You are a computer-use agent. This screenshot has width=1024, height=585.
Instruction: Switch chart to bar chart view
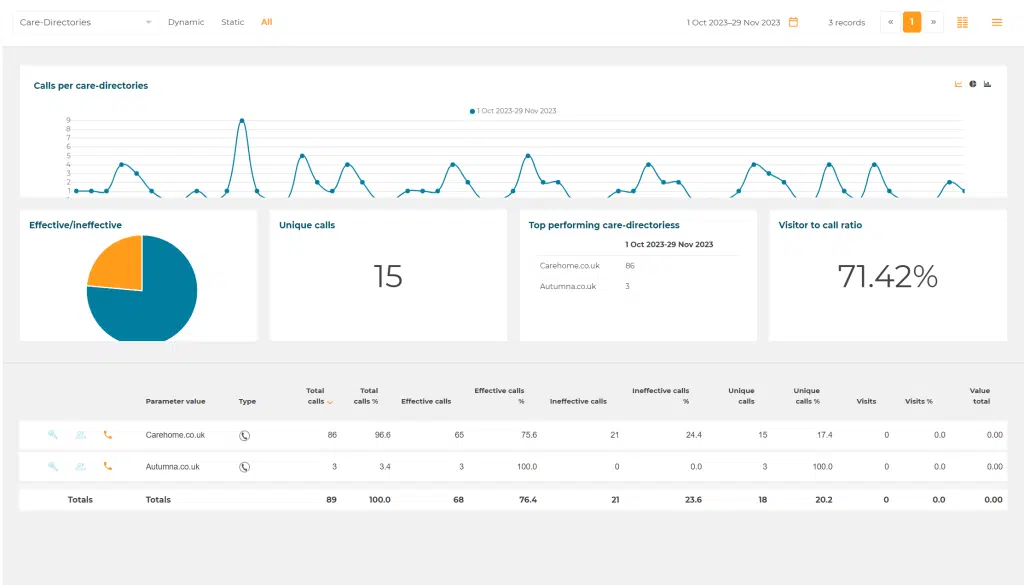click(x=987, y=84)
